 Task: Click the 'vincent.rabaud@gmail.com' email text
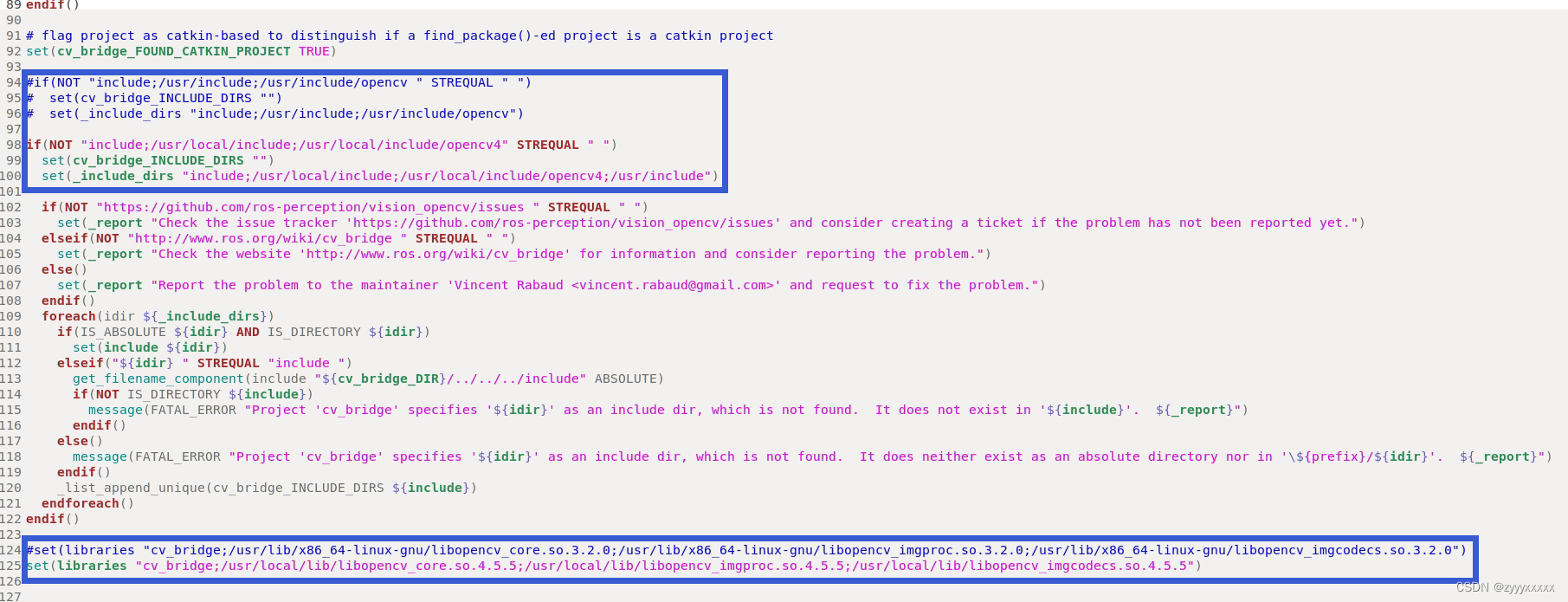pos(673,285)
